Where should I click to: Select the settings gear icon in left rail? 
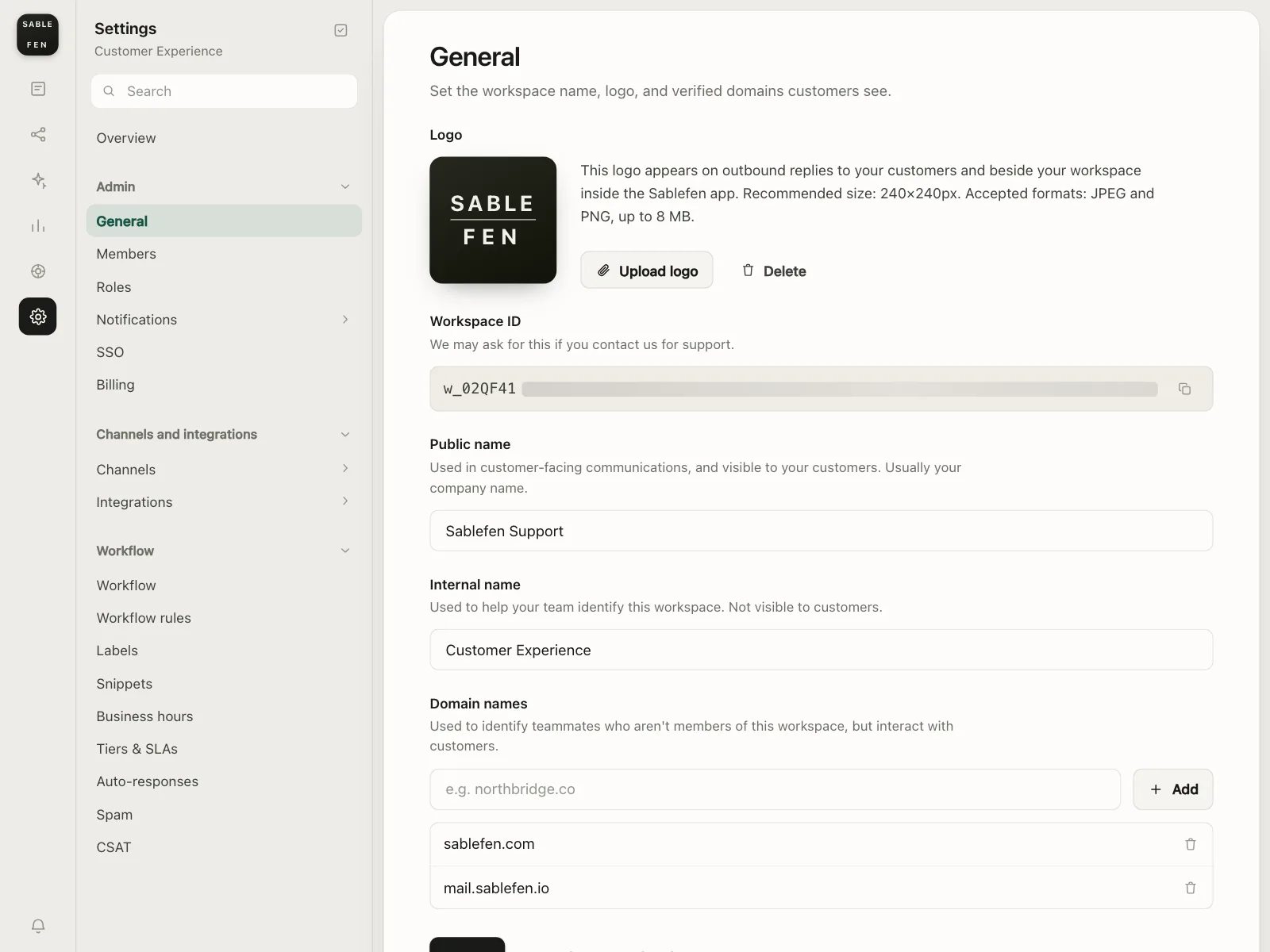[38, 317]
